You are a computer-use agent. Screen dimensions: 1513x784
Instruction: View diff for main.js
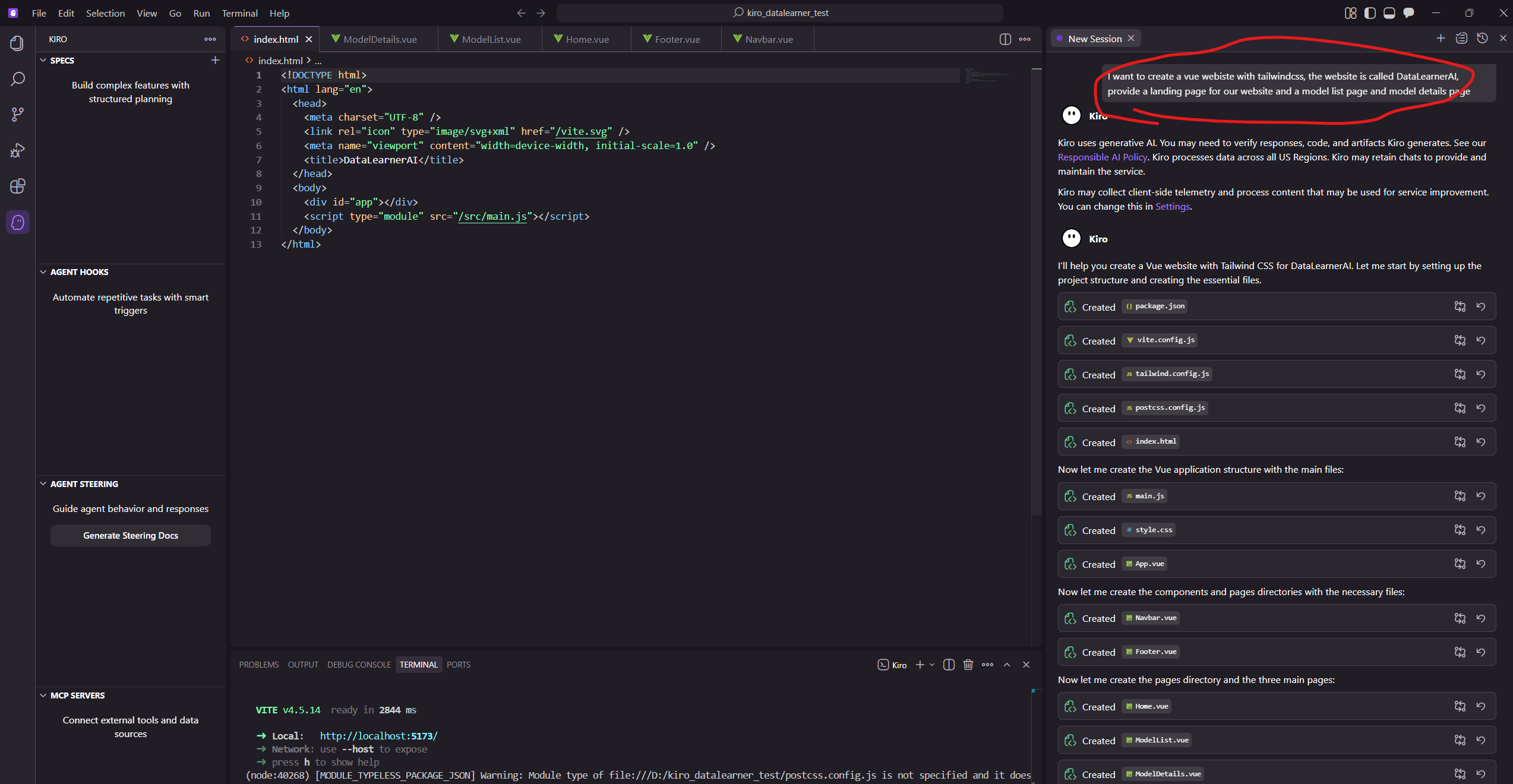[1460, 496]
